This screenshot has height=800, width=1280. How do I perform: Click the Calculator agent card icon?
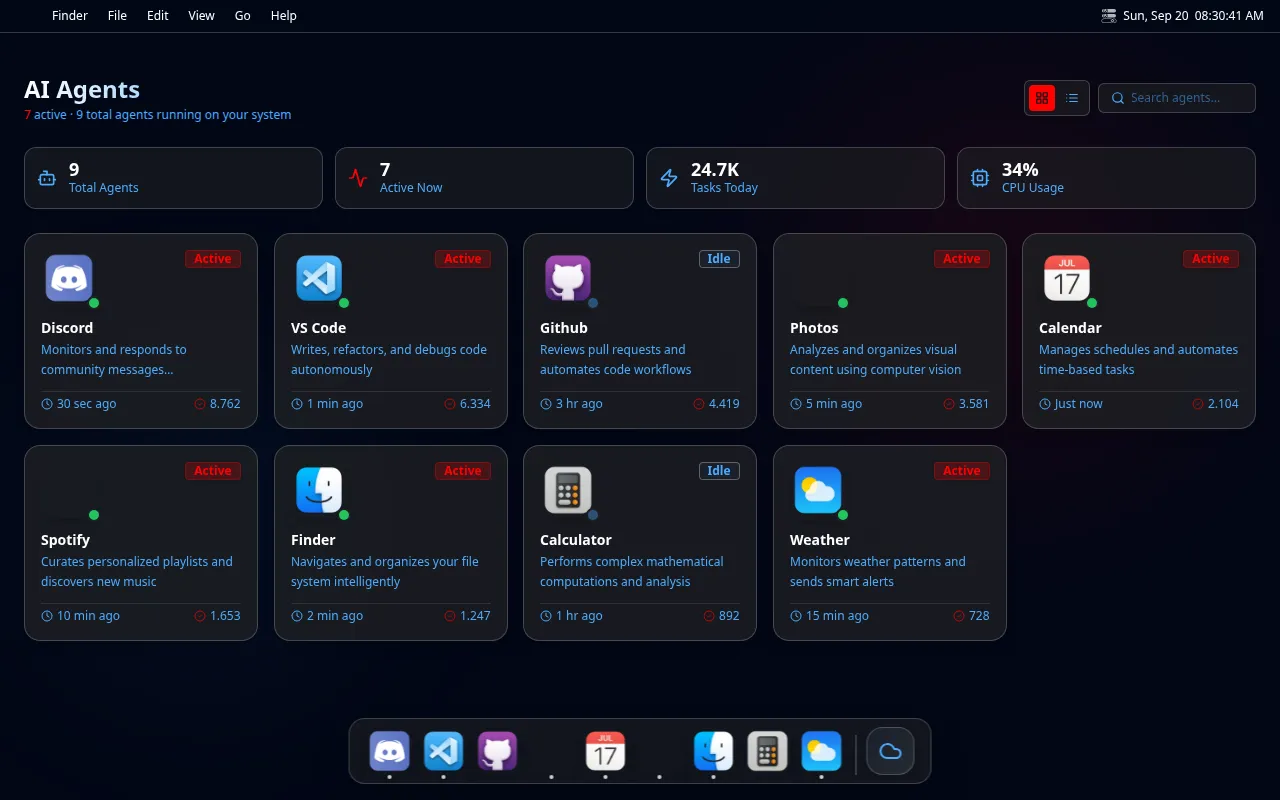pyautogui.click(x=568, y=490)
